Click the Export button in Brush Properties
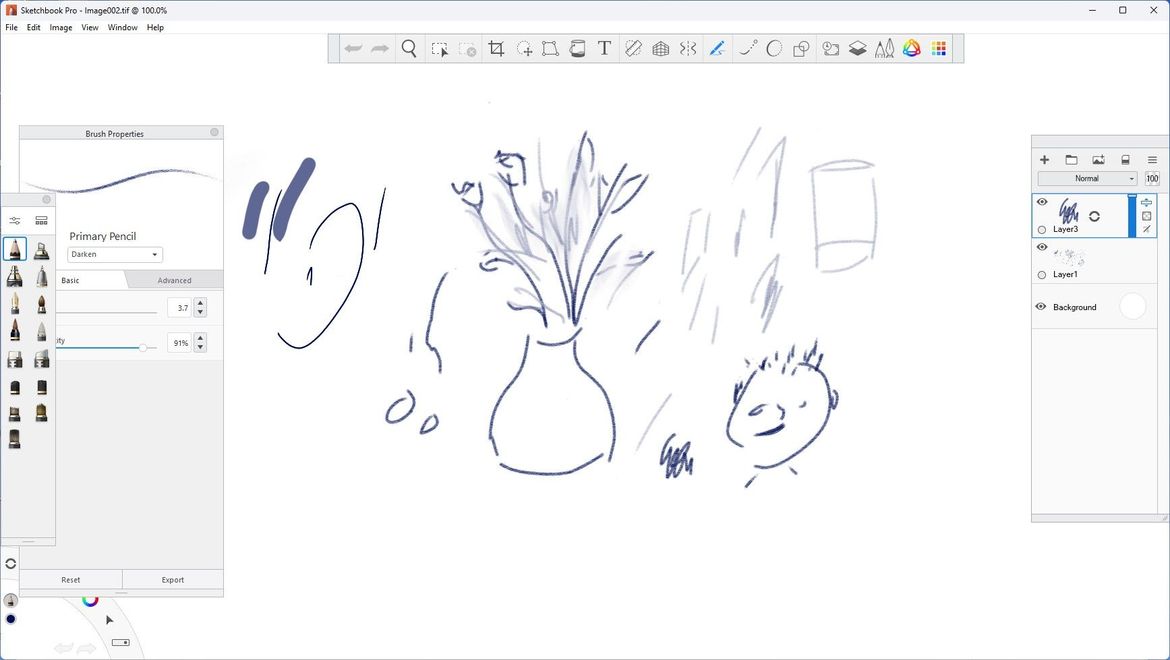Screen dimensions: 1170x660 [x=172, y=579]
